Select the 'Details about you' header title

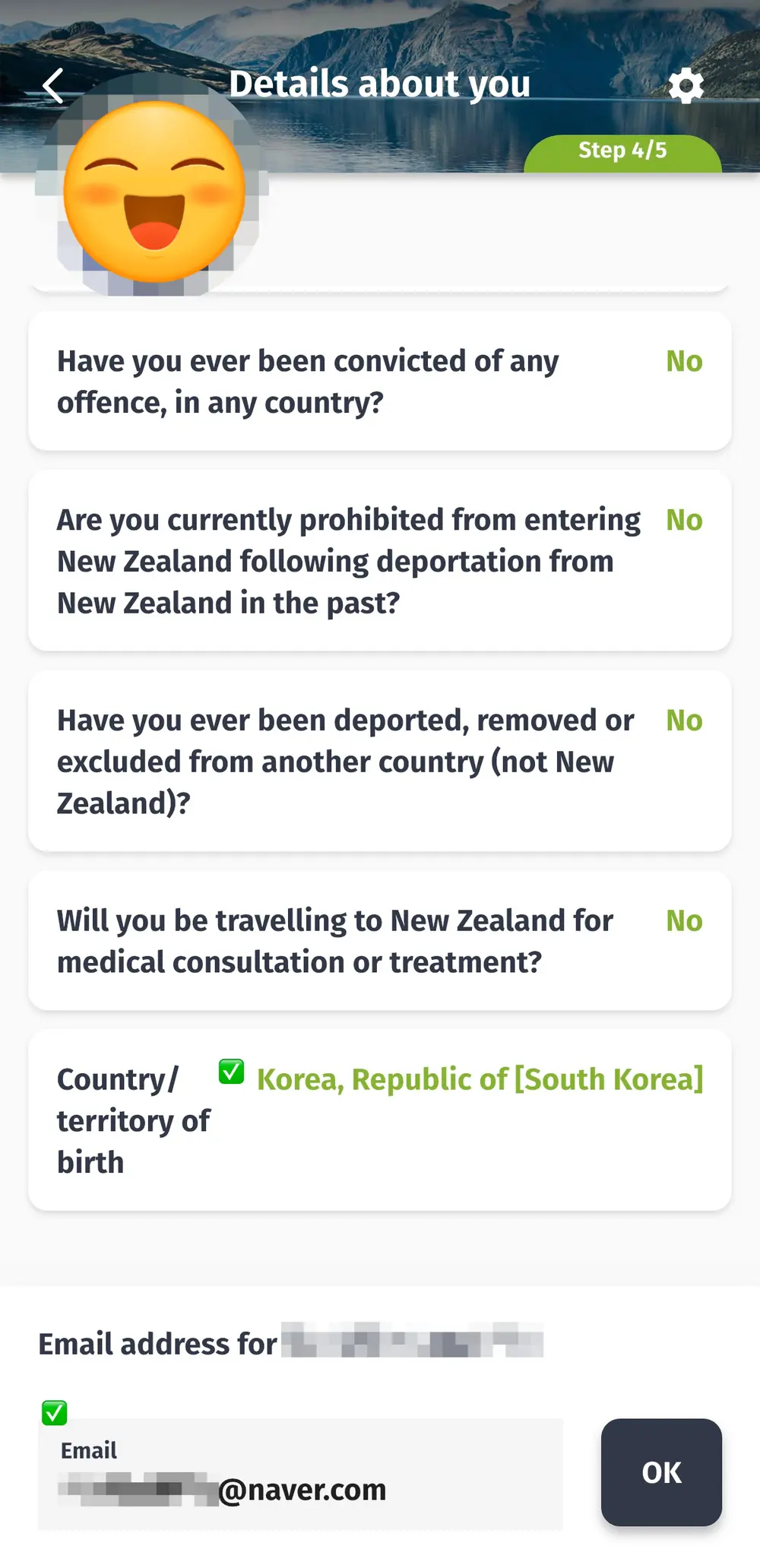tap(380, 84)
